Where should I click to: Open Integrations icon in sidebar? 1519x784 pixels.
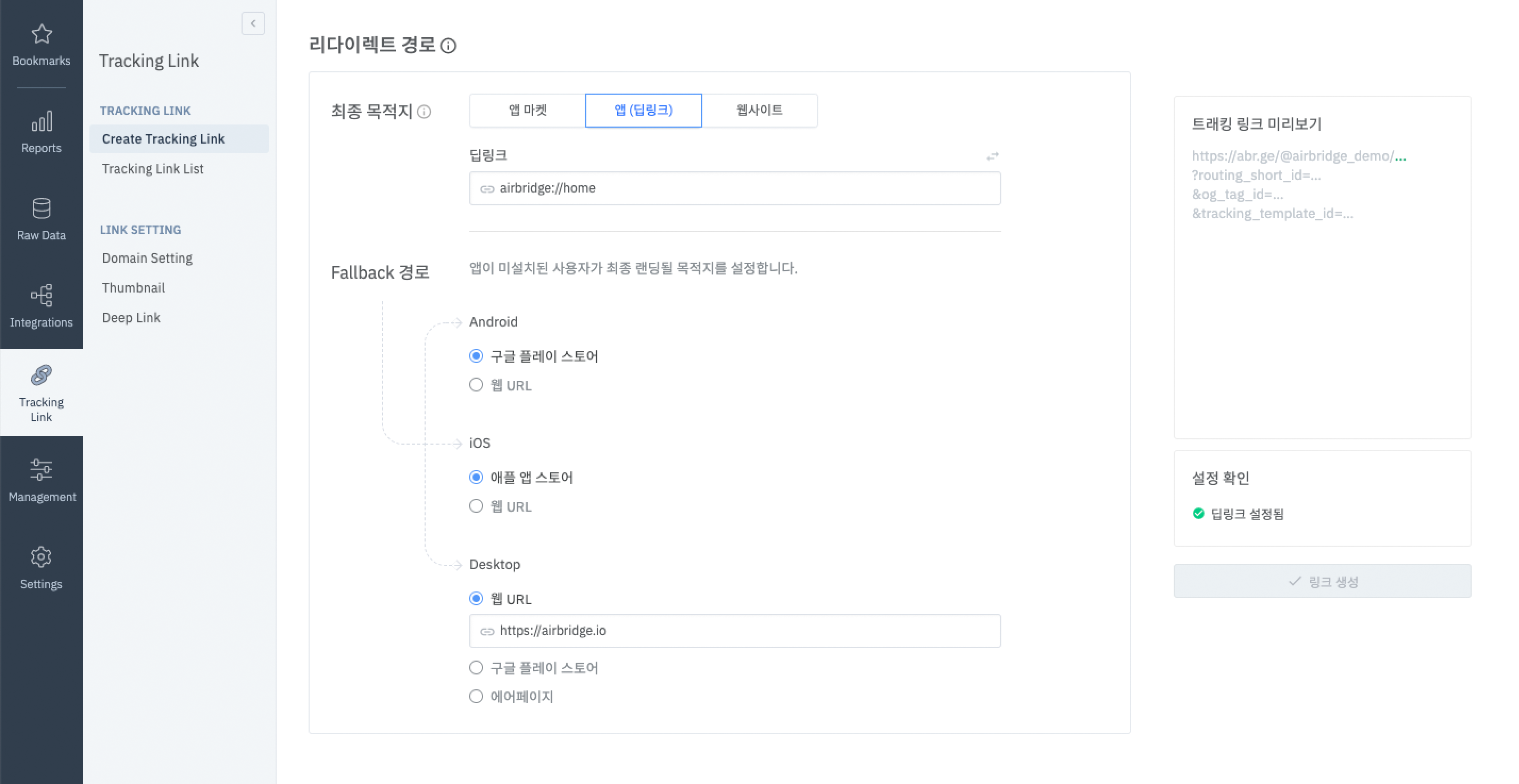41,295
